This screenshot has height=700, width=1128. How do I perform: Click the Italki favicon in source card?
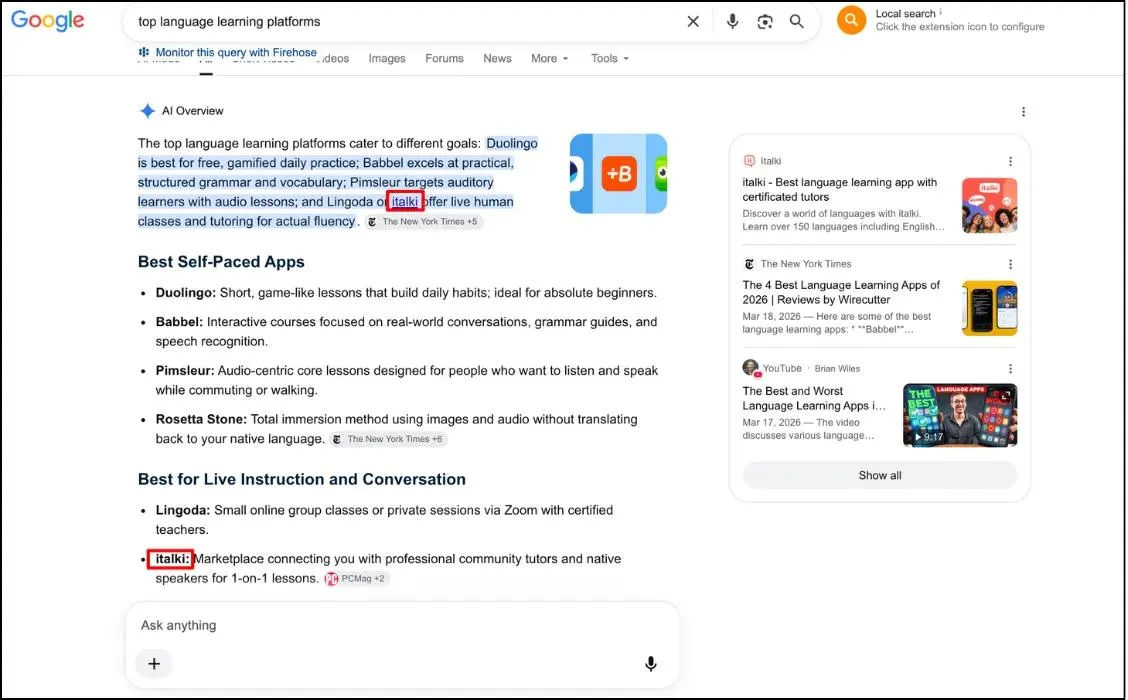click(x=749, y=160)
